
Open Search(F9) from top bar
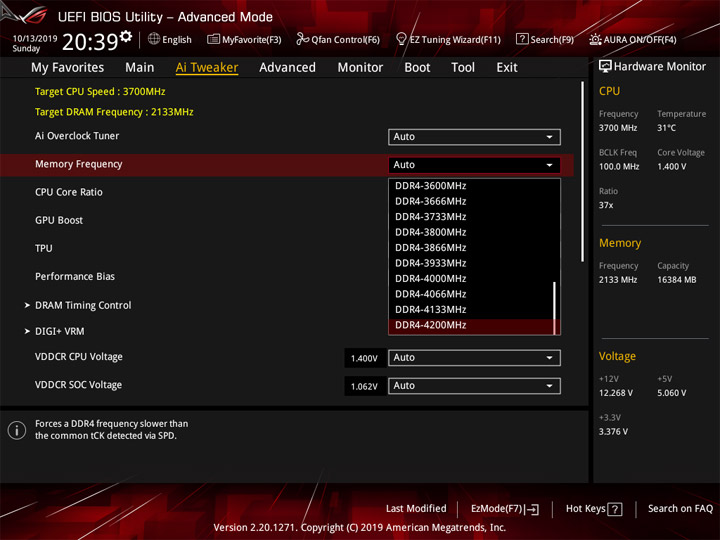pyautogui.click(x=545, y=39)
